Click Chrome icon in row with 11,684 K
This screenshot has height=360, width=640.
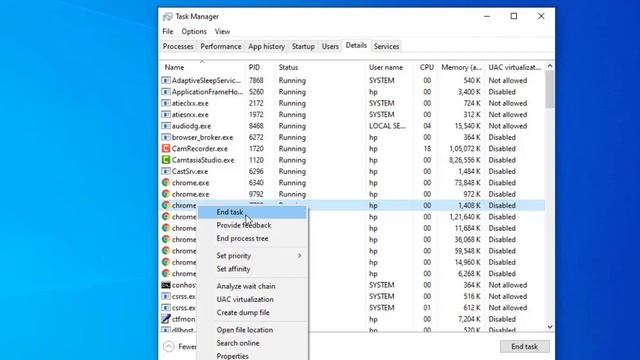coord(166,228)
